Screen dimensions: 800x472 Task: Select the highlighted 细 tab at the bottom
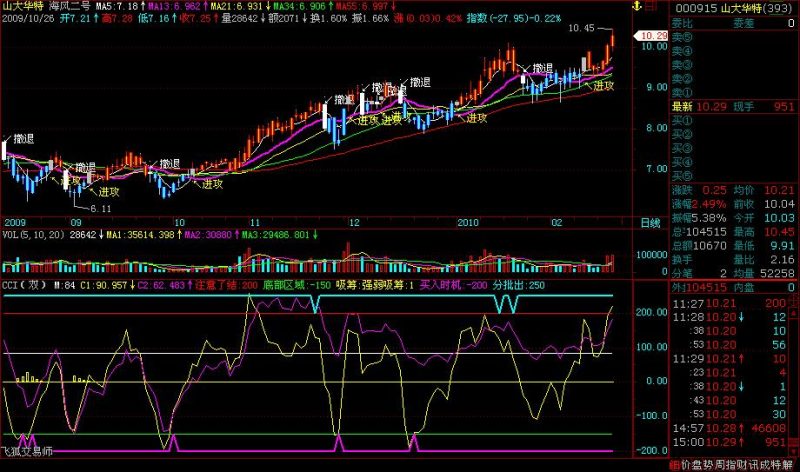[673, 465]
